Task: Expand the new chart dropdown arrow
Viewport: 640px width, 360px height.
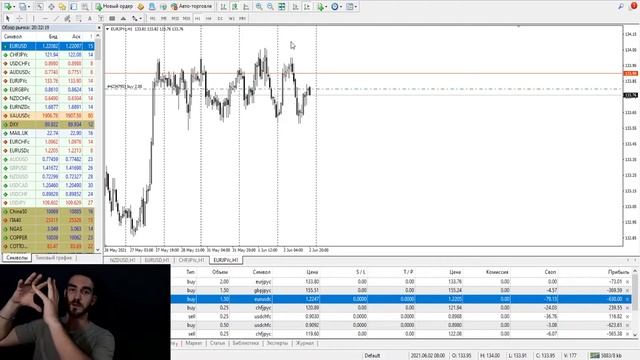Action: (14, 7)
